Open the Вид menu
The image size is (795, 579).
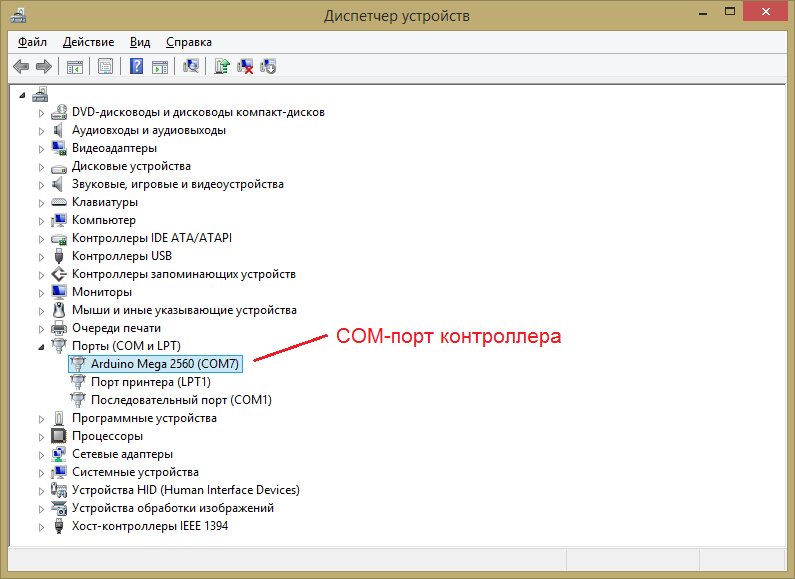(140, 42)
